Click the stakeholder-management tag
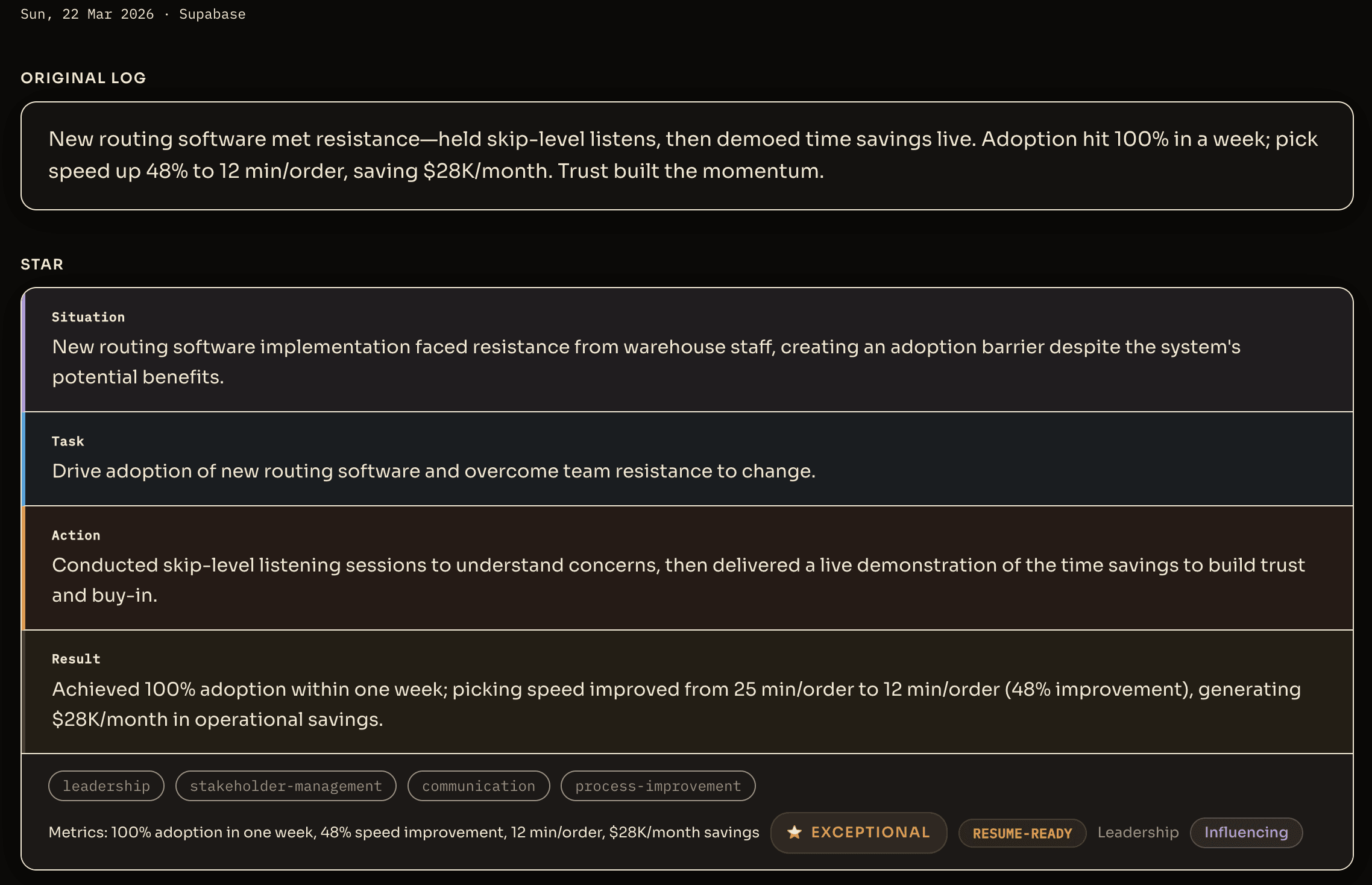 tap(286, 786)
